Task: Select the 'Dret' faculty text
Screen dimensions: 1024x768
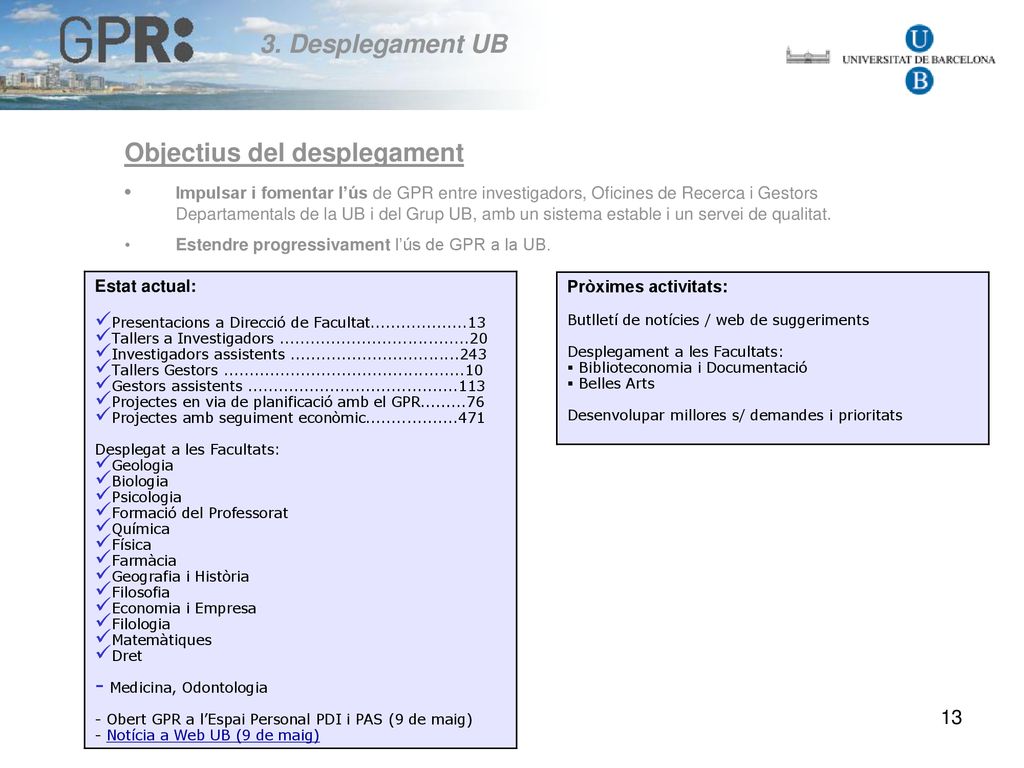Action: [127, 656]
